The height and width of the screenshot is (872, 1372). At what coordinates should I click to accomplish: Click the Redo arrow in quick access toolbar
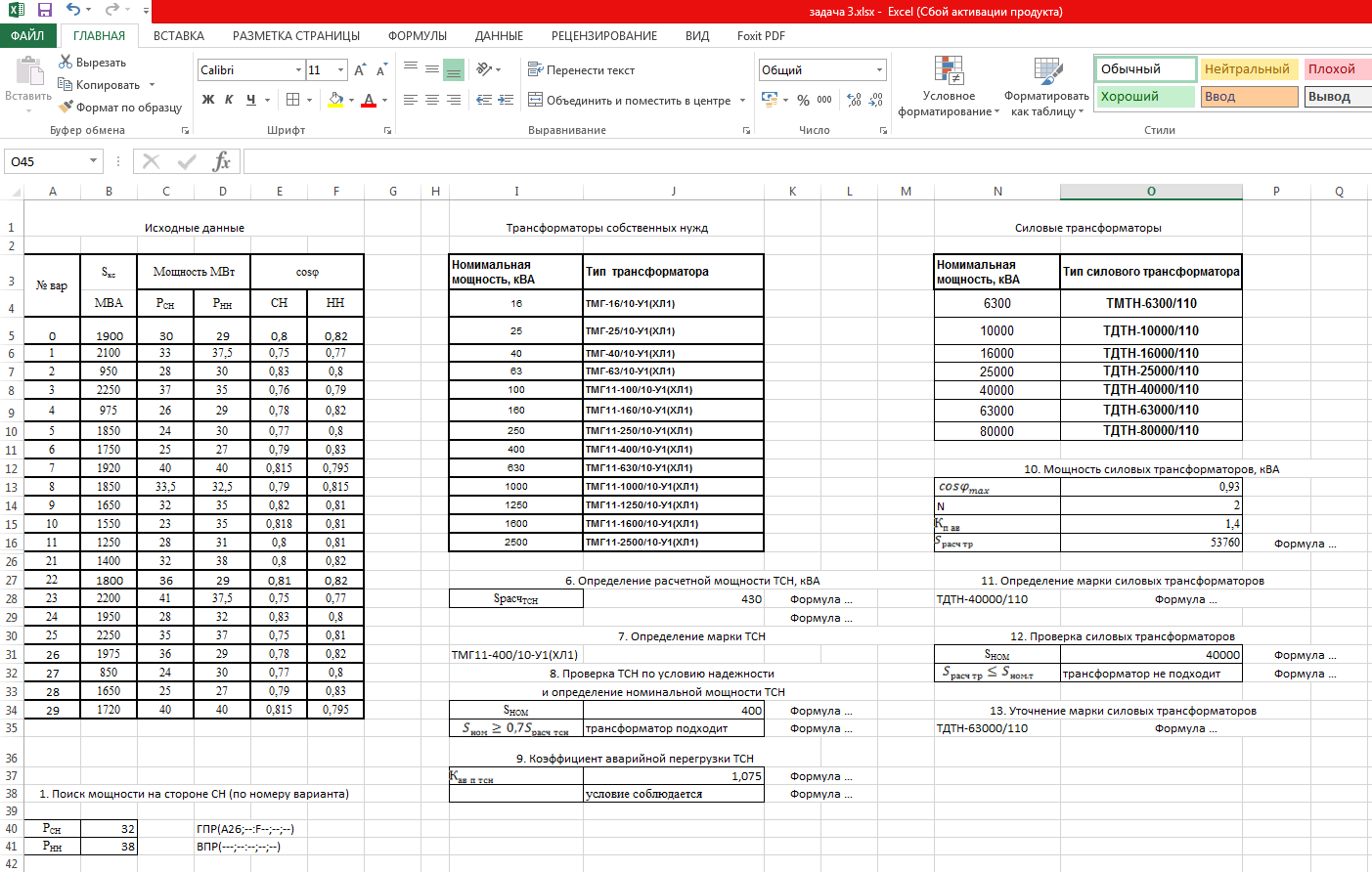[x=111, y=10]
